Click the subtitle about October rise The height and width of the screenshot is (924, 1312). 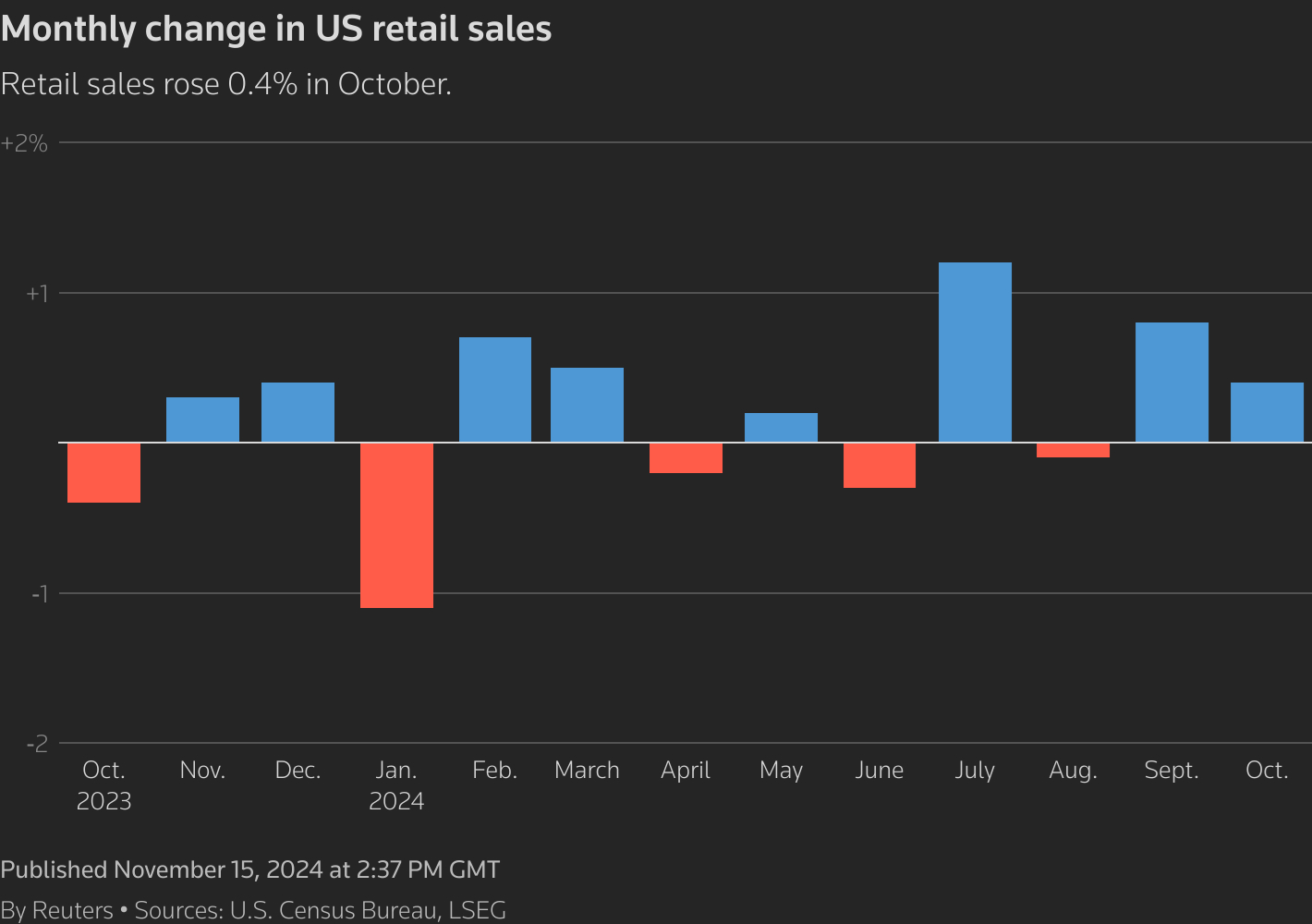click(225, 84)
